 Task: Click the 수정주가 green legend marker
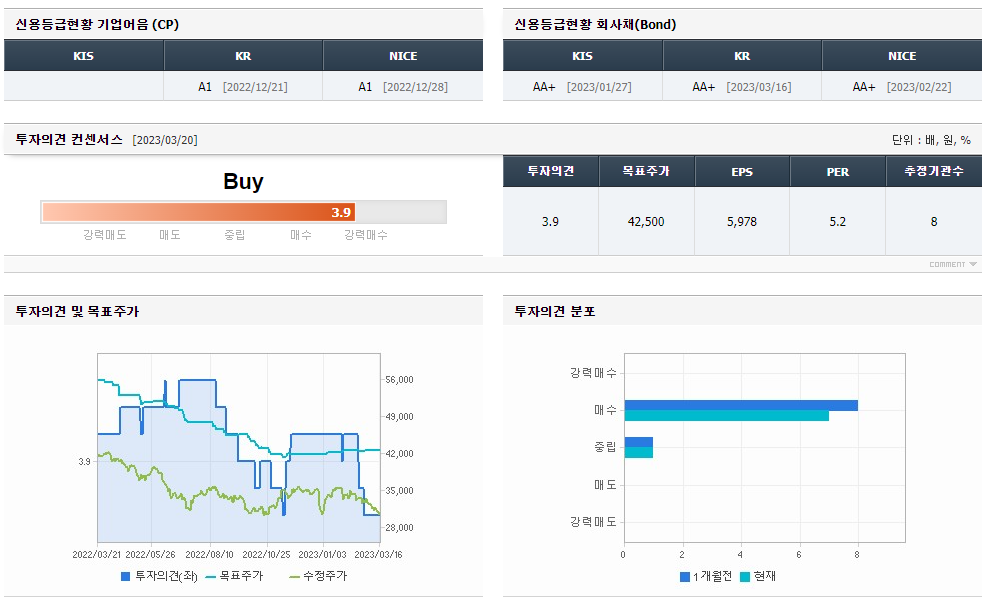(x=294, y=576)
